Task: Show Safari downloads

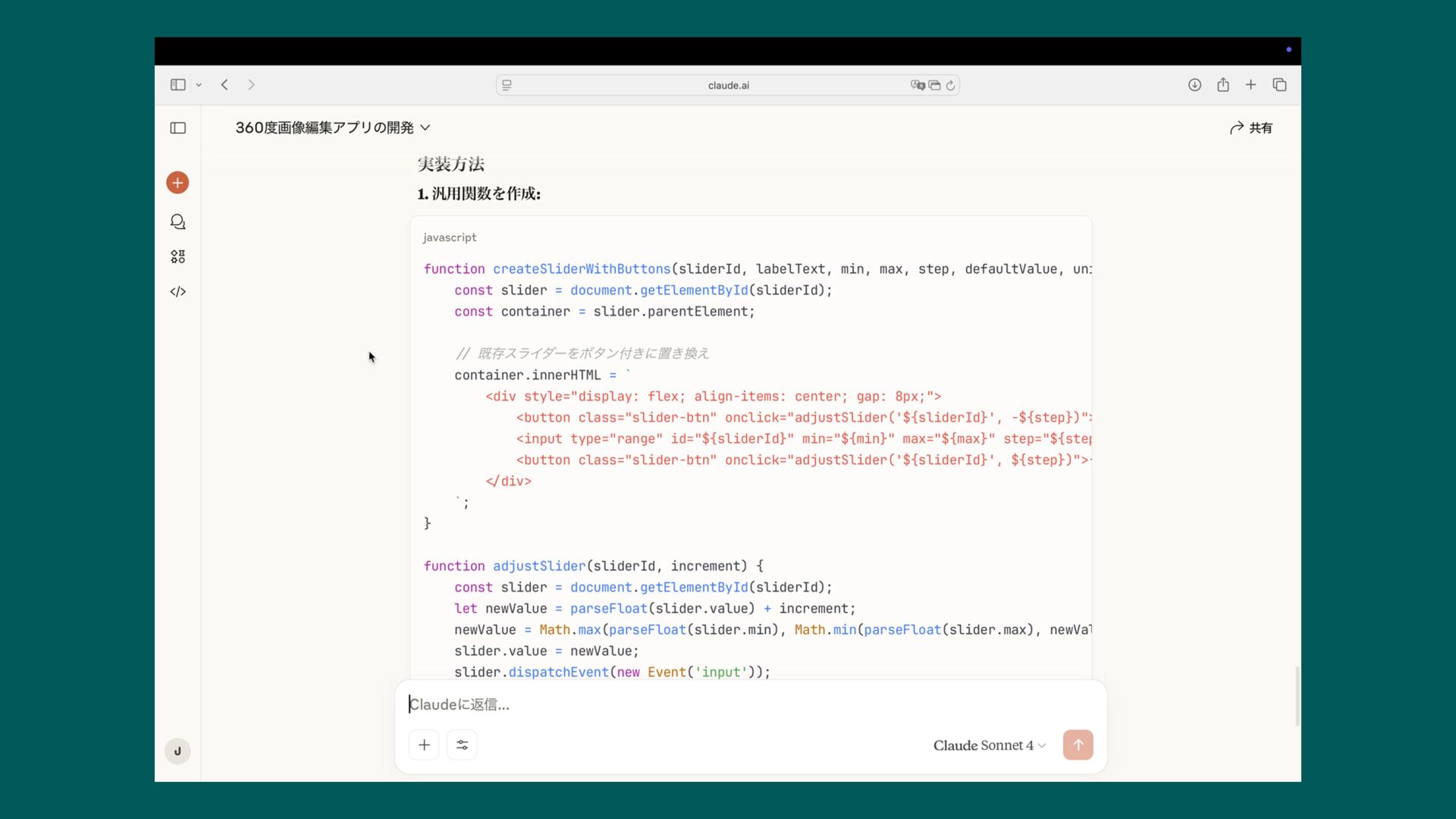Action: [1194, 85]
